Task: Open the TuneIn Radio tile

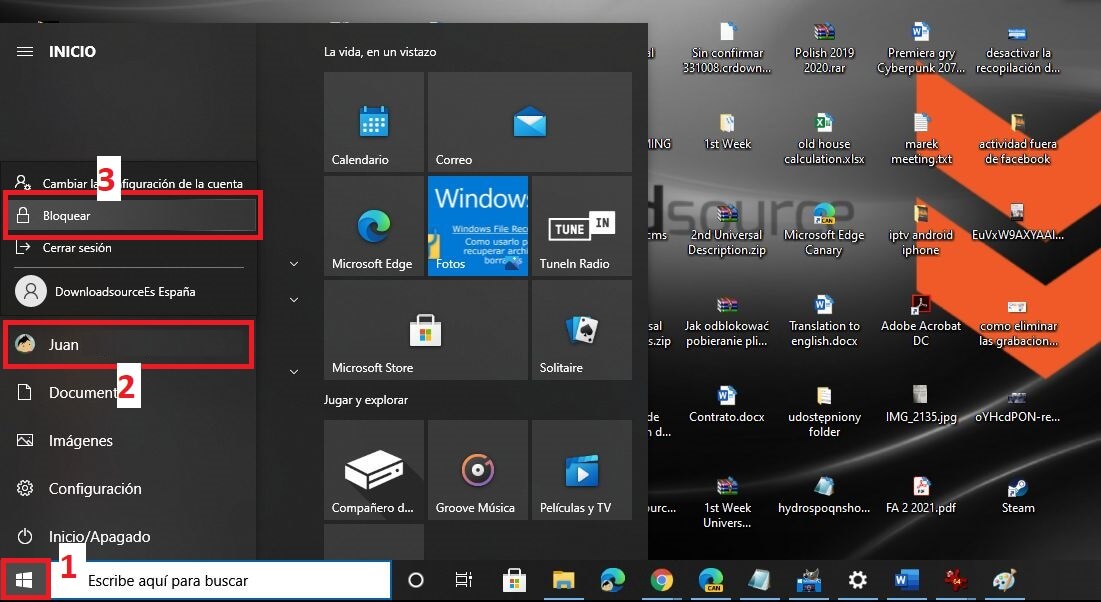Action: pos(581,226)
